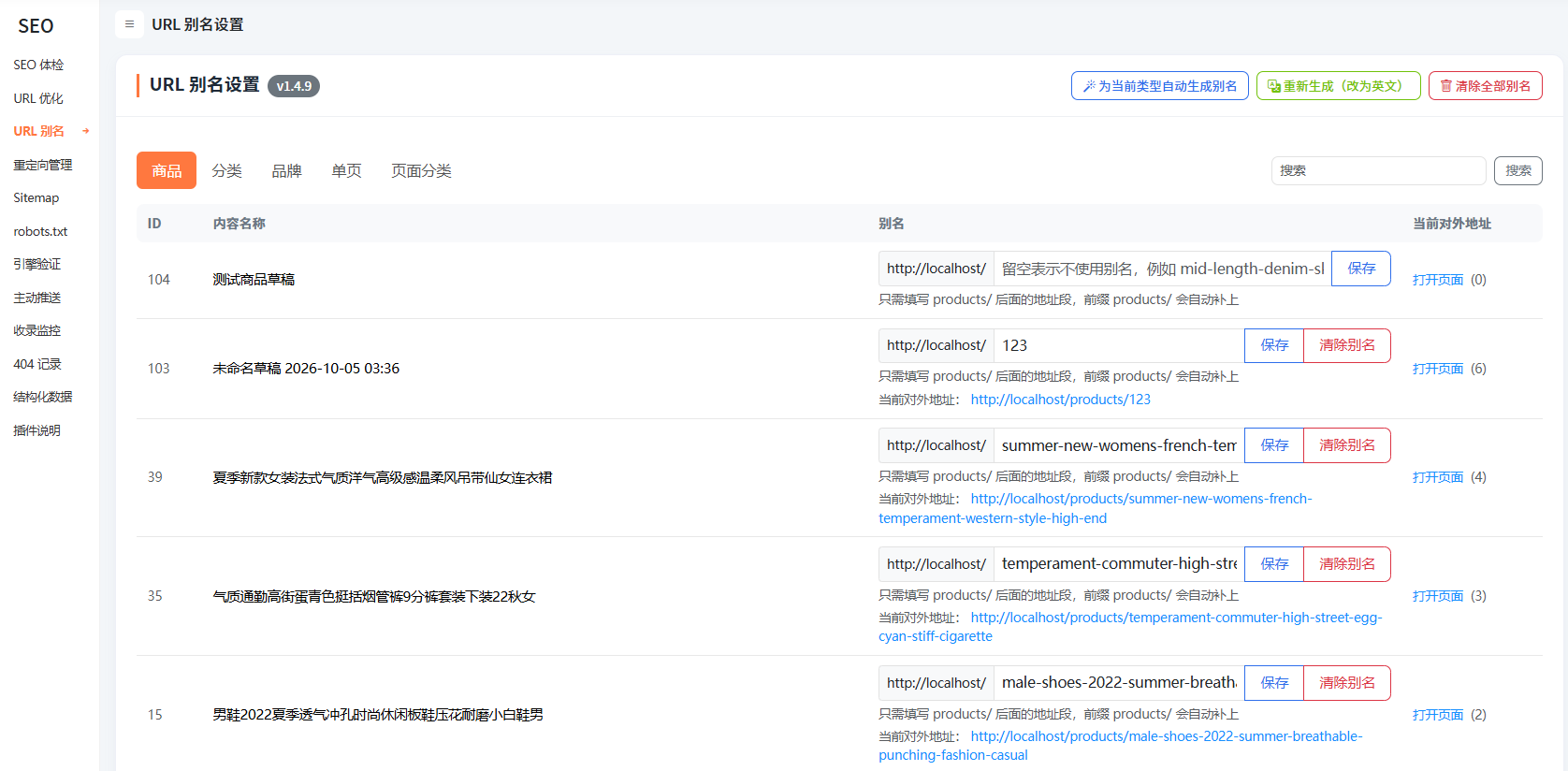Clear the alias for product ID 35
The image size is (1568, 771).
tap(1347, 564)
